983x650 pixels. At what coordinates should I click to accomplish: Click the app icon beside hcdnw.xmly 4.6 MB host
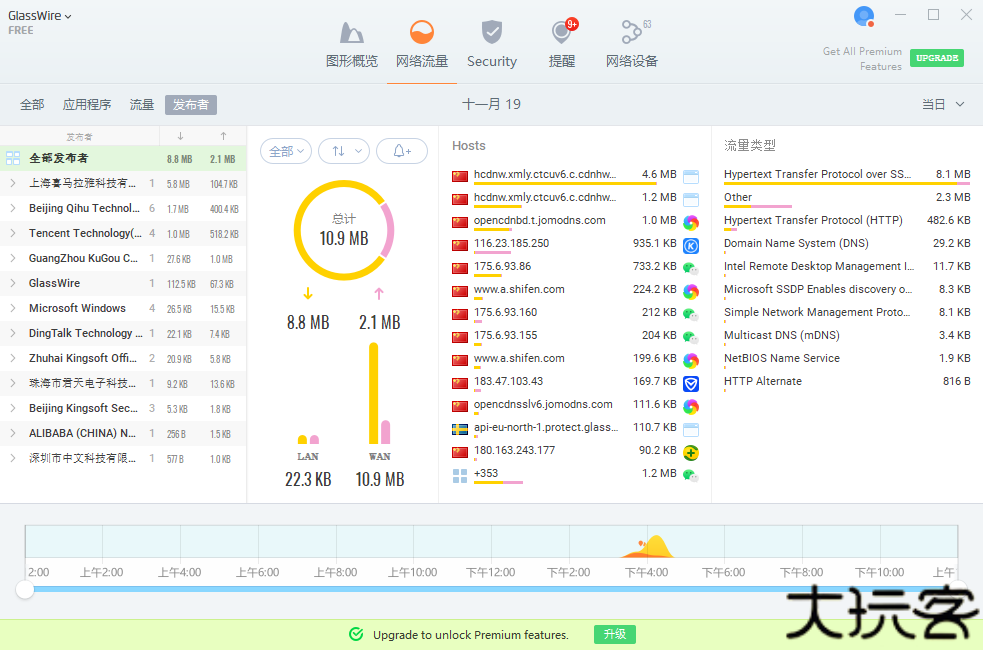[x=691, y=177]
